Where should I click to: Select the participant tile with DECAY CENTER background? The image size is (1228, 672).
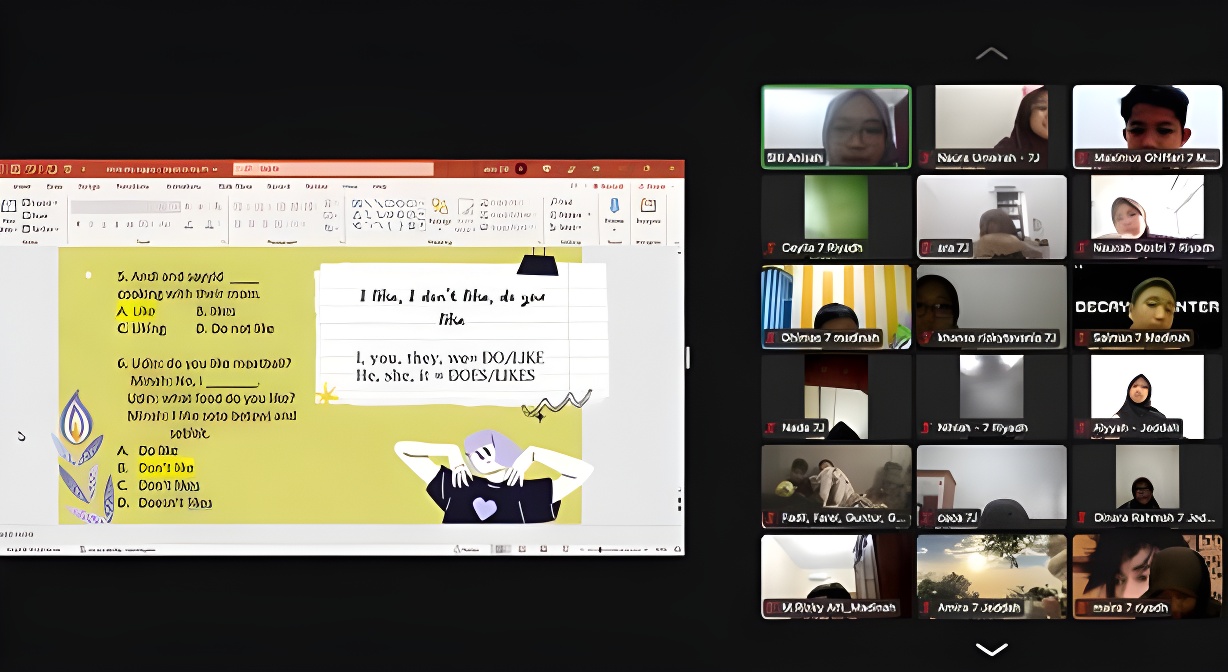point(1147,307)
